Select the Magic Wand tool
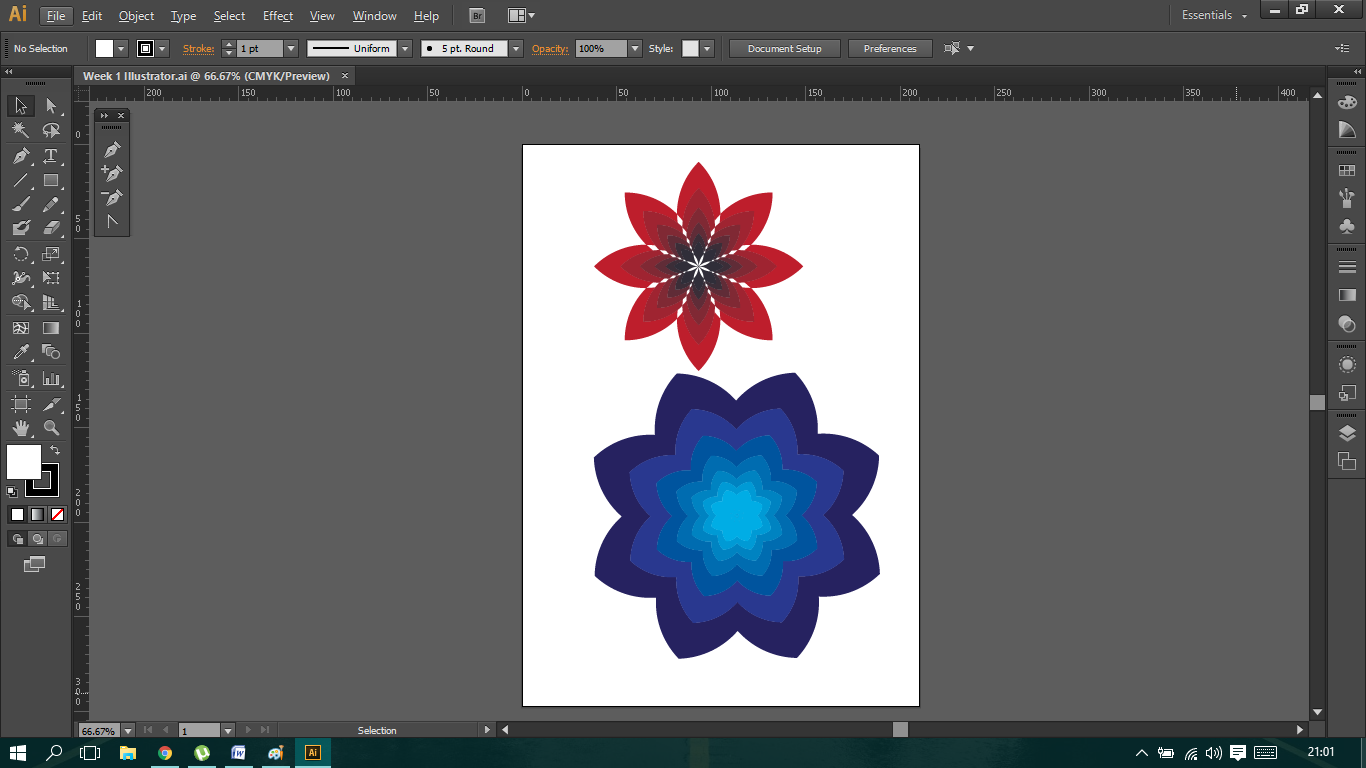Screen dimensions: 1366x768 [20, 131]
